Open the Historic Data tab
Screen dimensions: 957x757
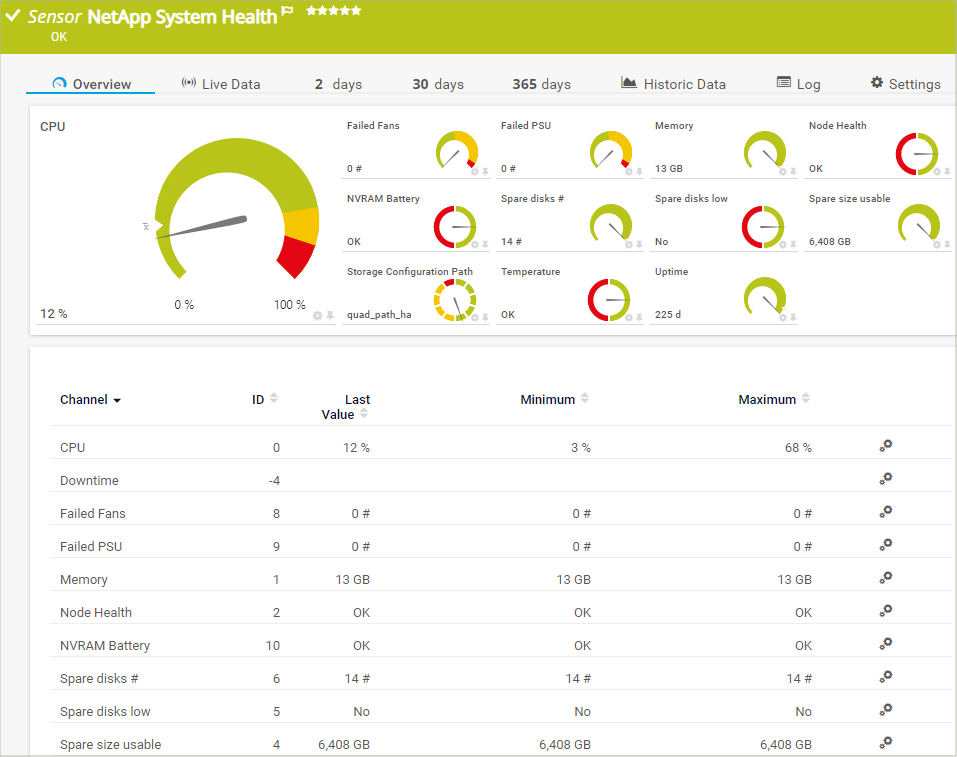673,84
